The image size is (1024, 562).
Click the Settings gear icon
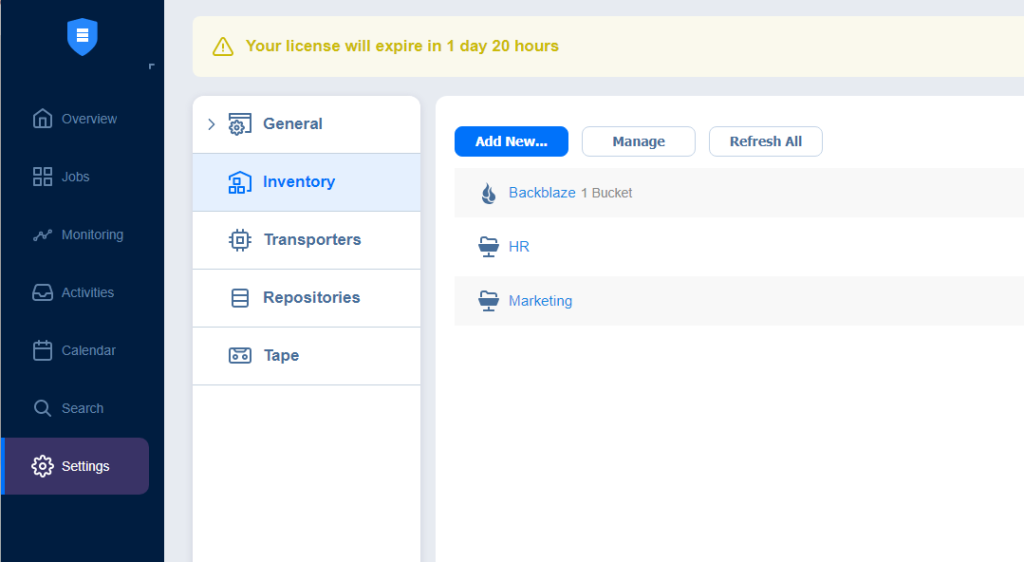[42, 466]
